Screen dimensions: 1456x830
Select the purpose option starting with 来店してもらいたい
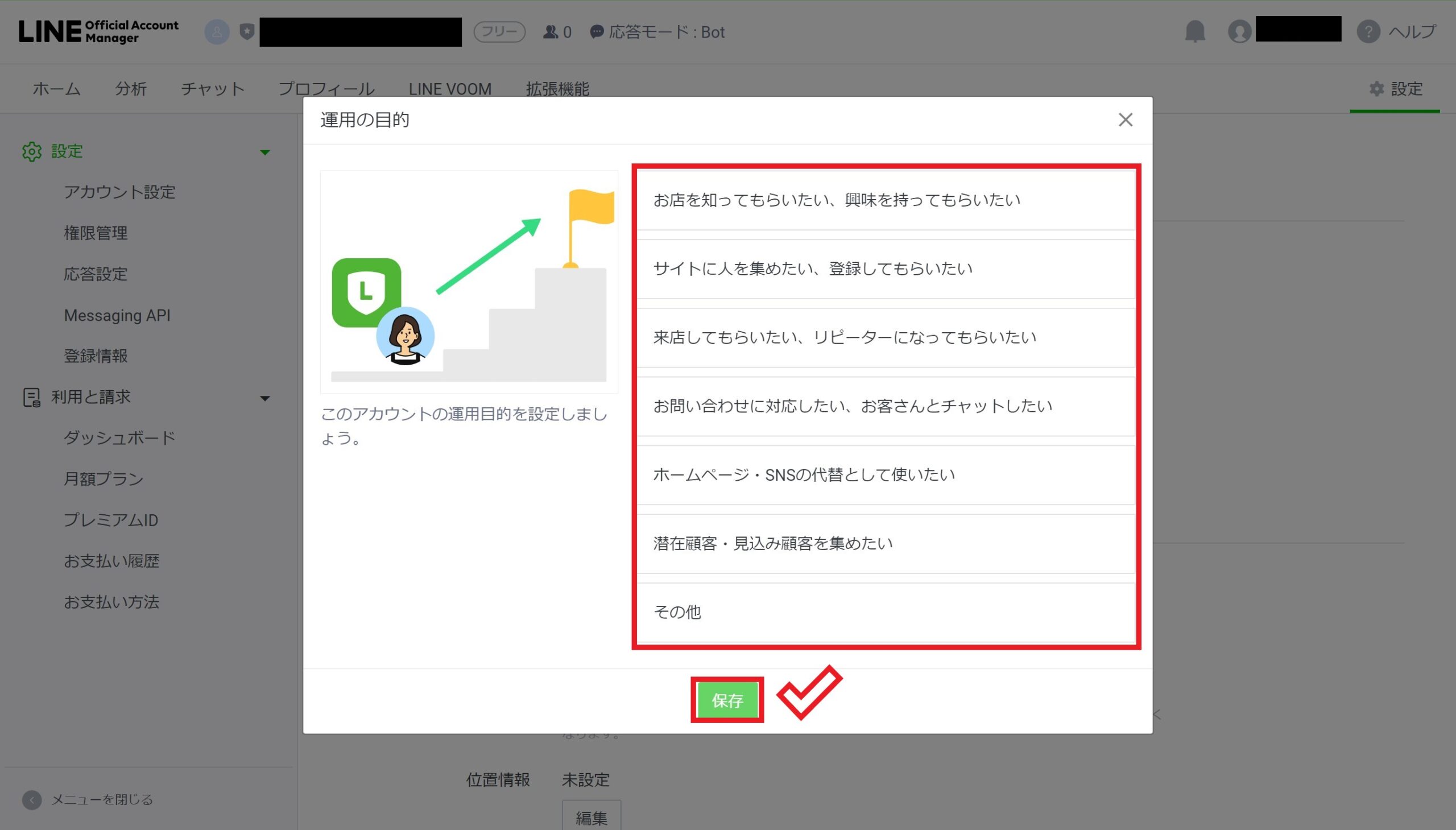point(886,338)
